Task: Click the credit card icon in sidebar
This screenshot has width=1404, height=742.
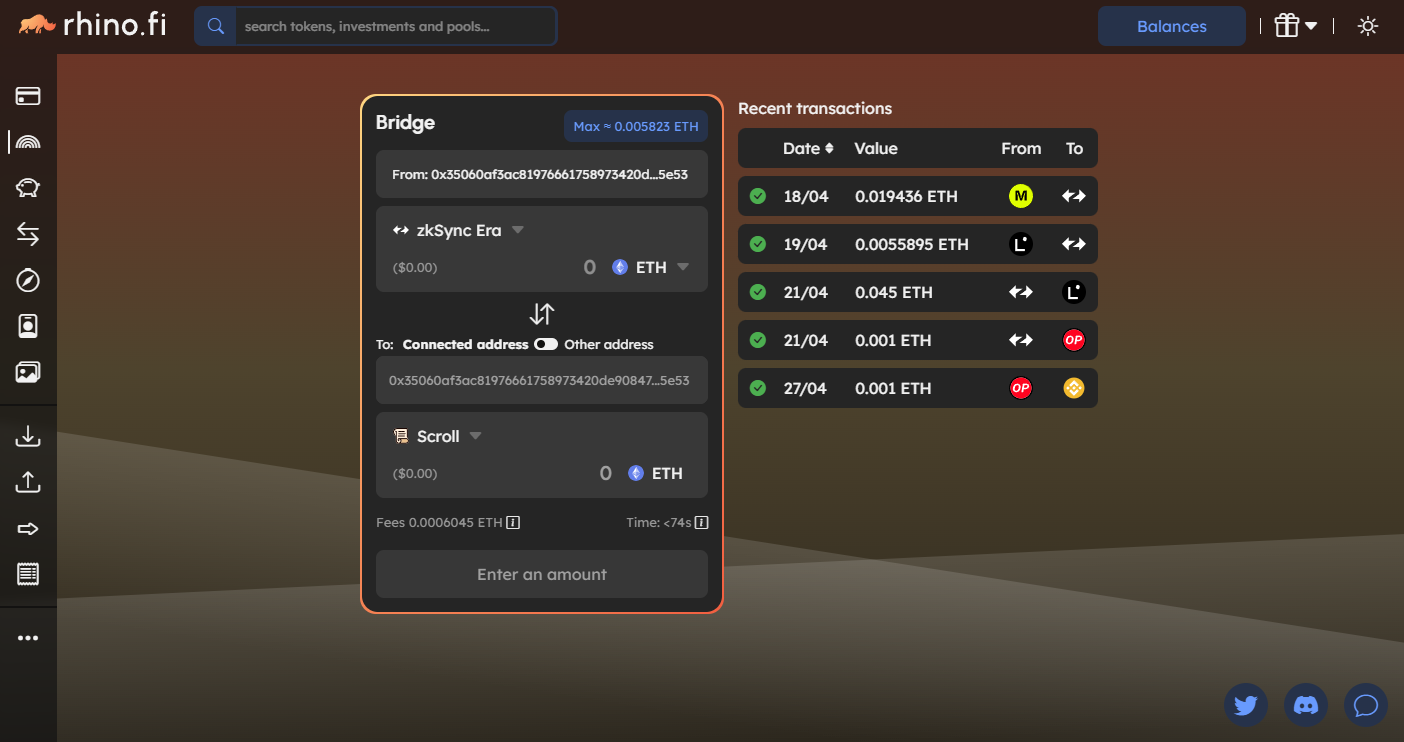Action: [x=28, y=96]
